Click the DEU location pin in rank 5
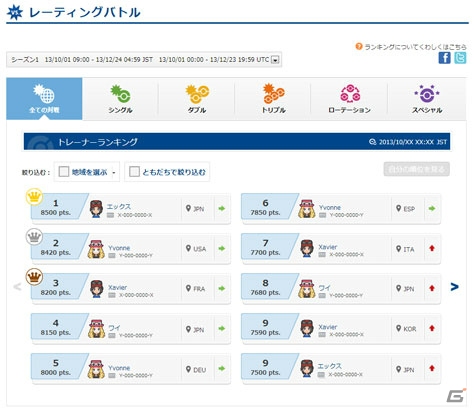The image size is (474, 410). [x=188, y=369]
